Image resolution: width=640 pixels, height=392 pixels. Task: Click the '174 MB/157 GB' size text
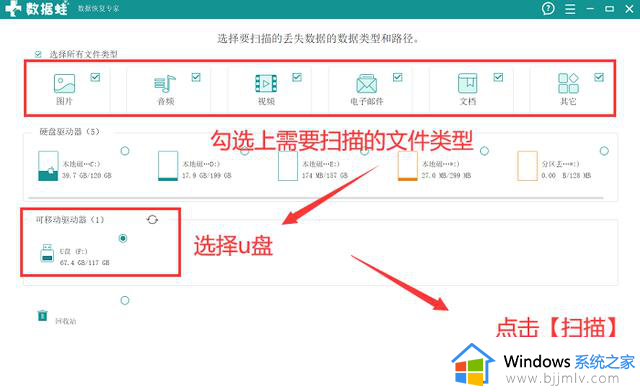tap(325, 176)
